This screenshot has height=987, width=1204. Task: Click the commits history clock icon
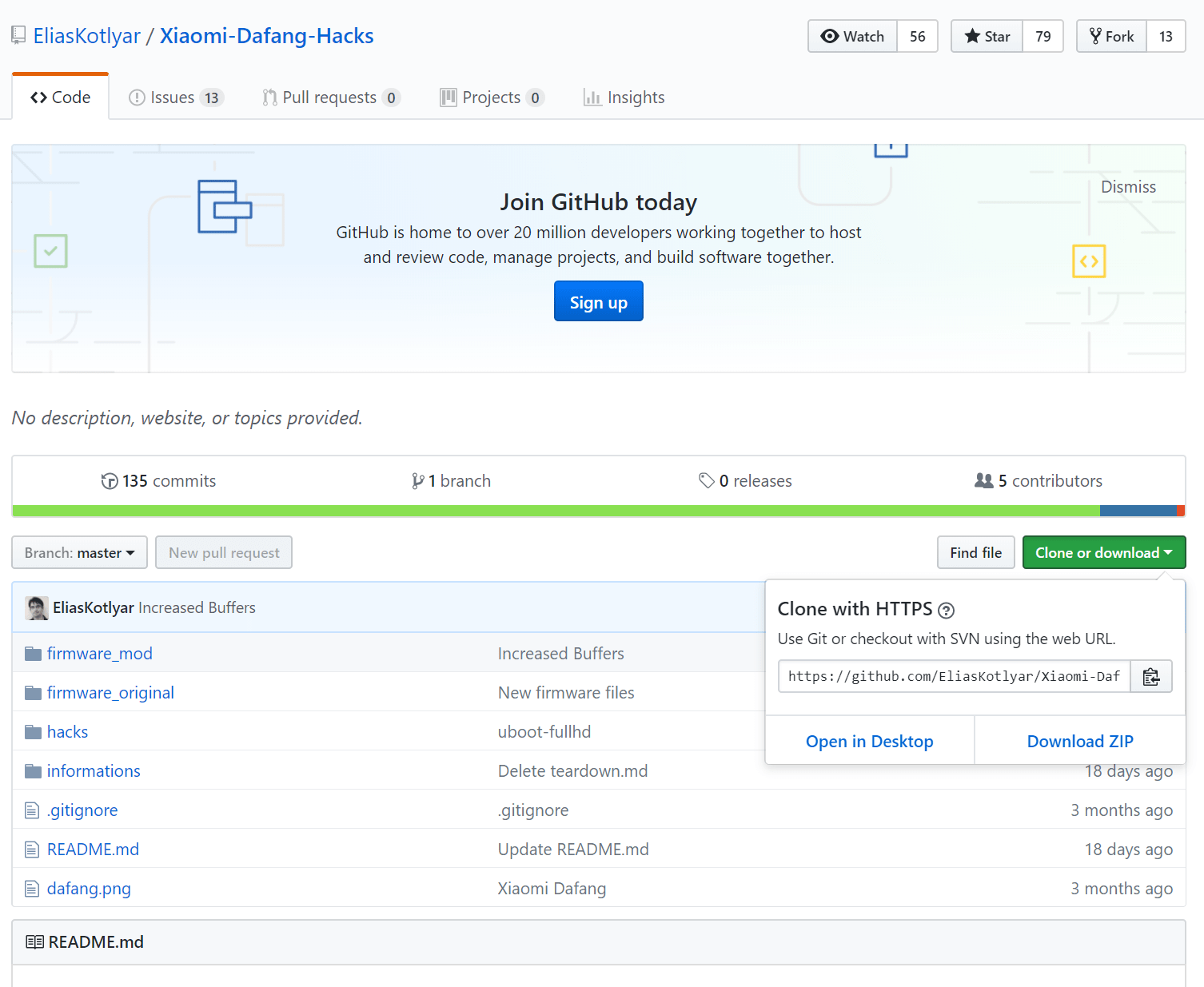(110, 481)
